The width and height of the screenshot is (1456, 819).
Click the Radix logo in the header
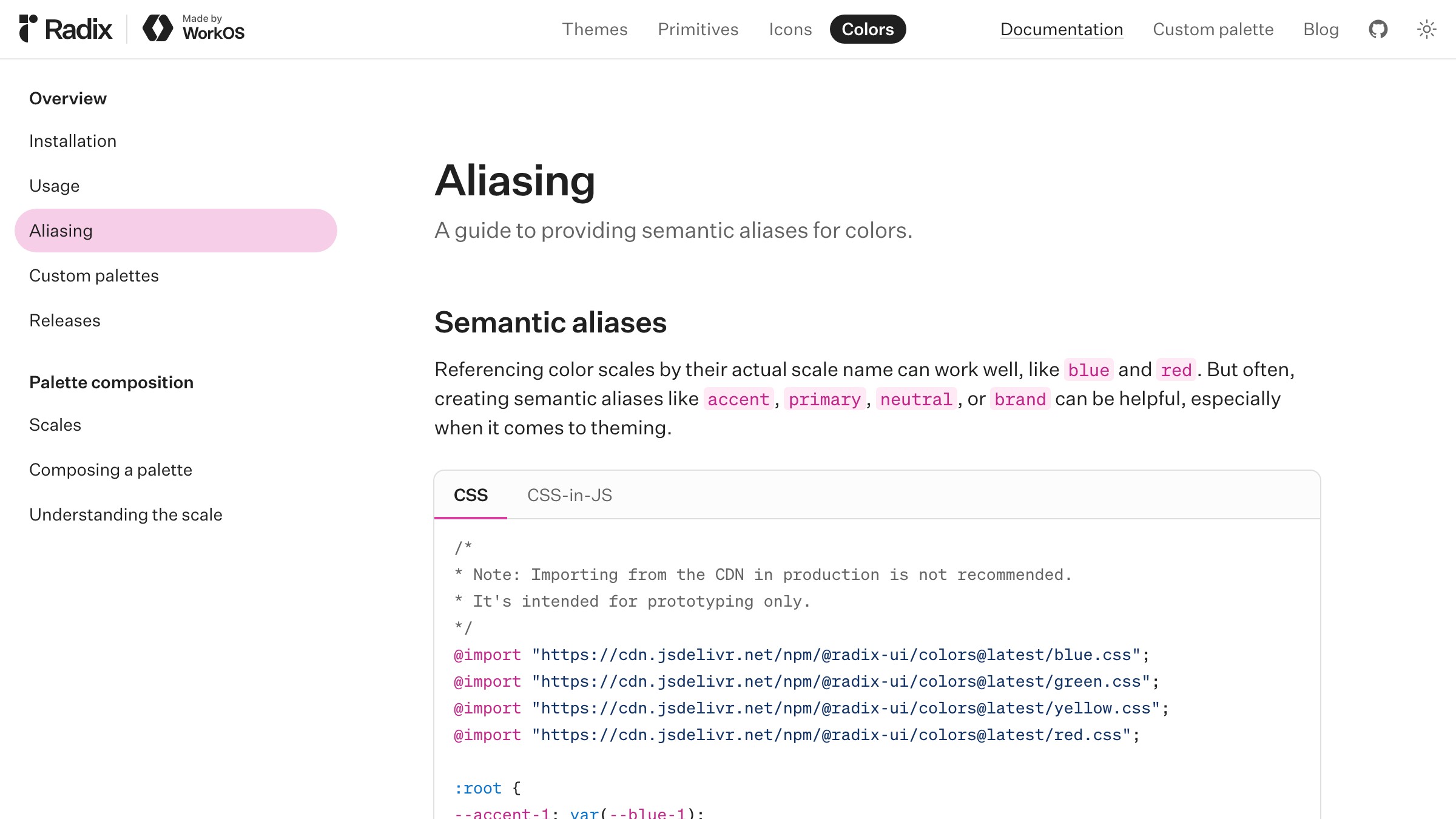[67, 29]
